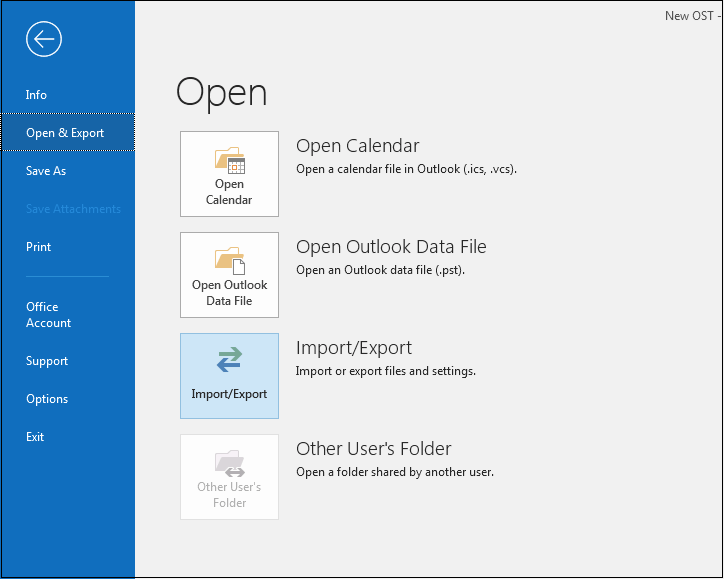Click 'Import or export files and settings' text
This screenshot has width=724, height=579.
click(x=386, y=371)
